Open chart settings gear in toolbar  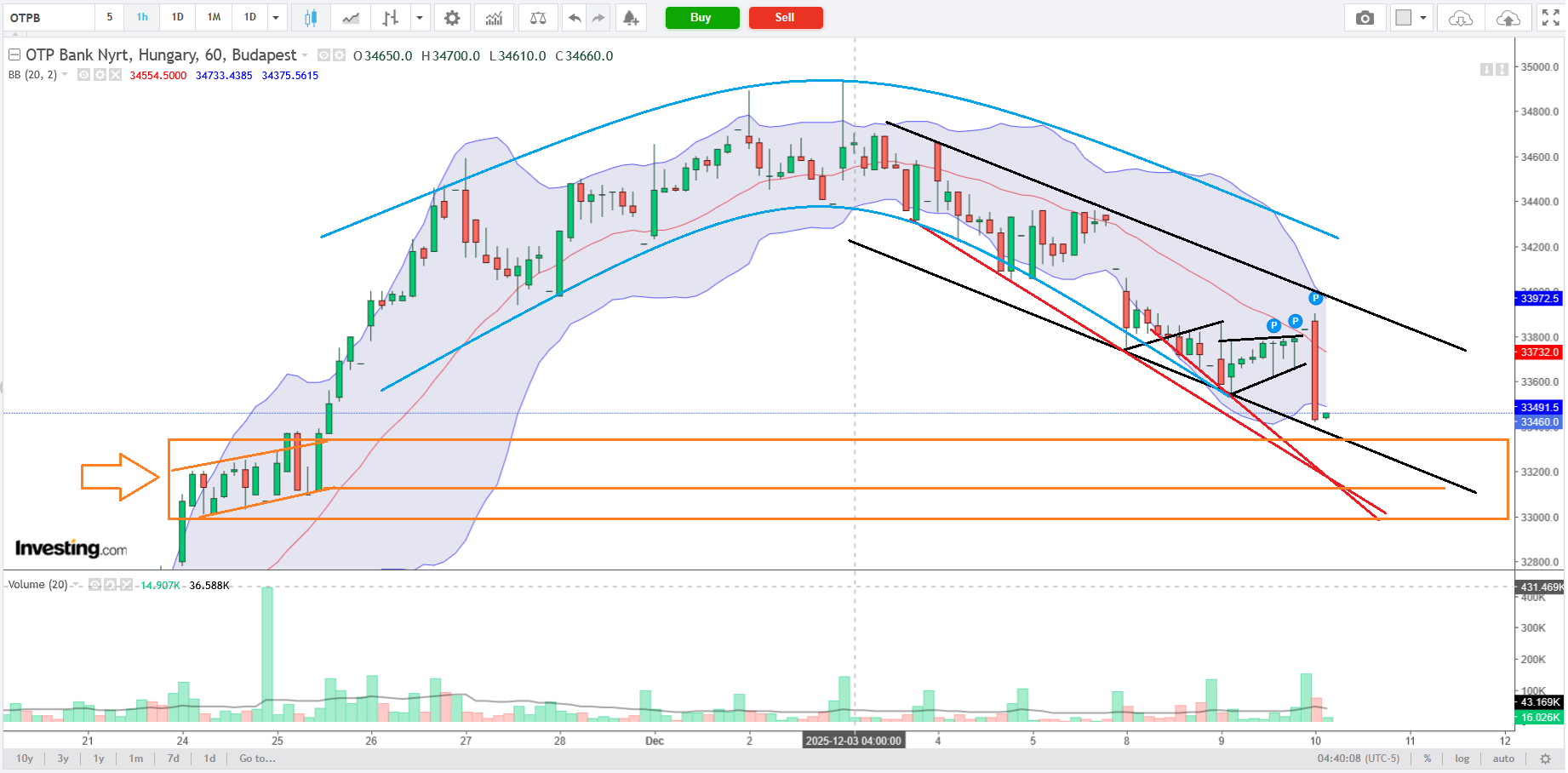tap(452, 18)
